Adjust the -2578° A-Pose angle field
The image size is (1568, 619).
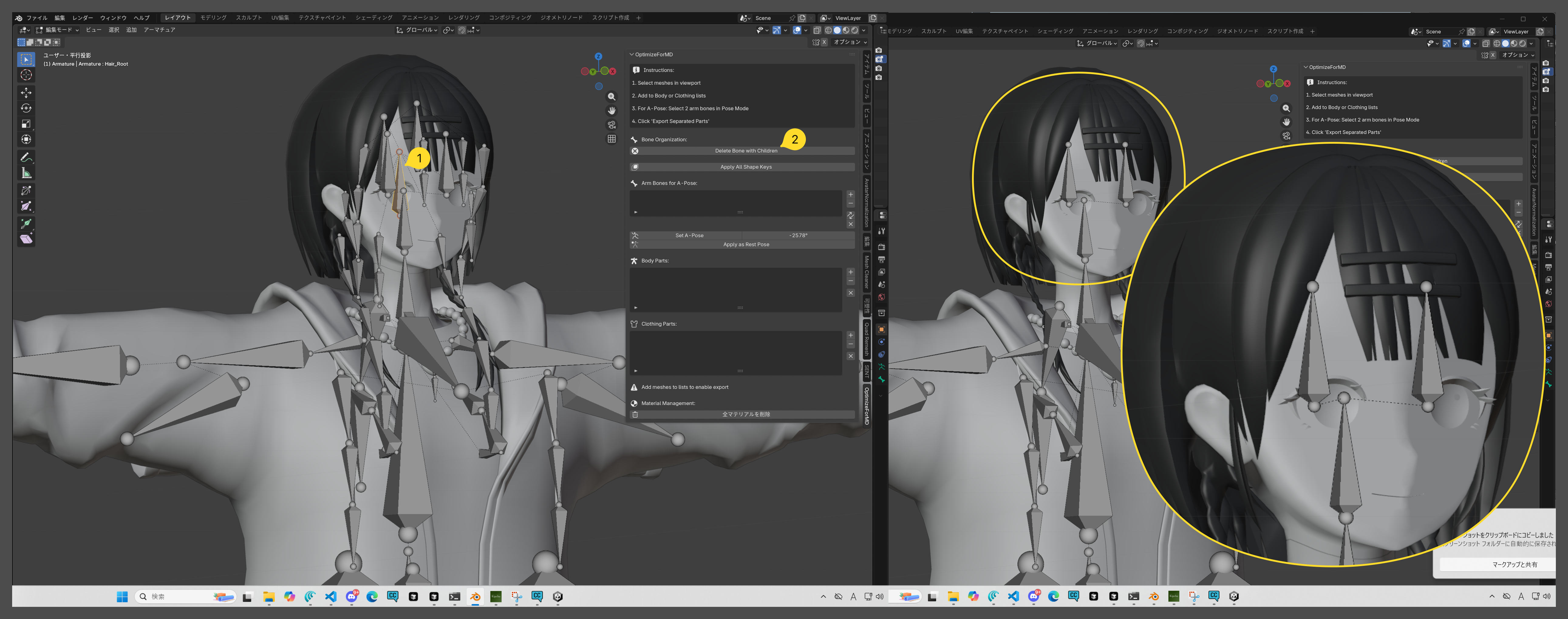pyautogui.click(x=798, y=235)
